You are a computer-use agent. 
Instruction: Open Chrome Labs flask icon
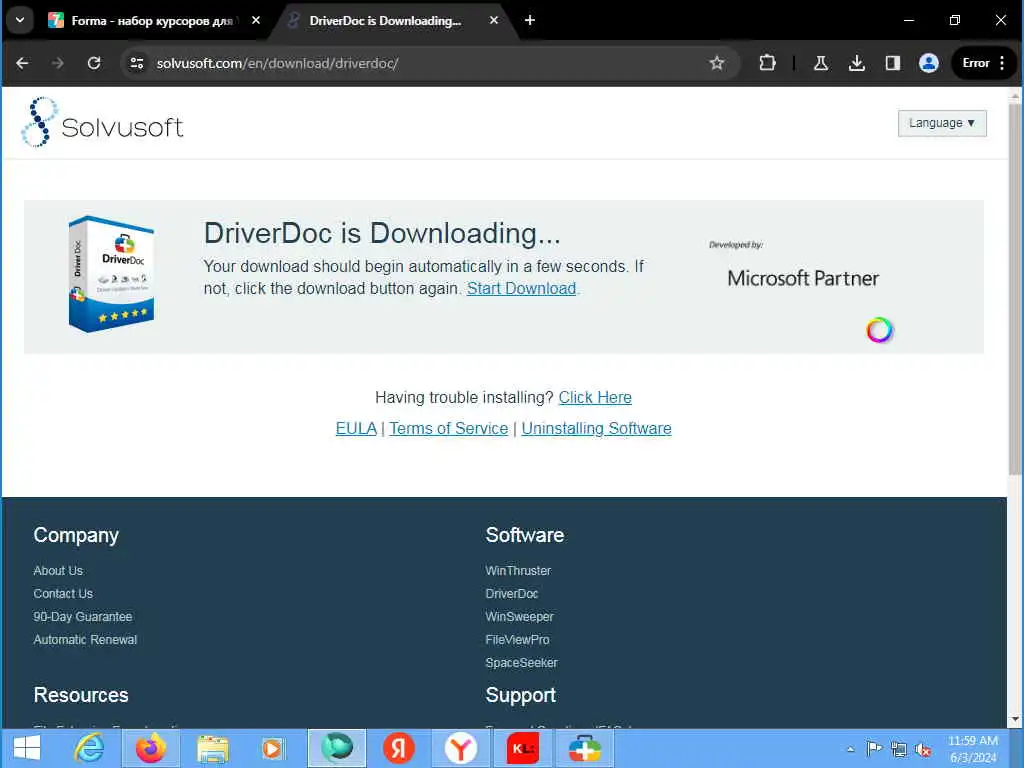(x=821, y=63)
